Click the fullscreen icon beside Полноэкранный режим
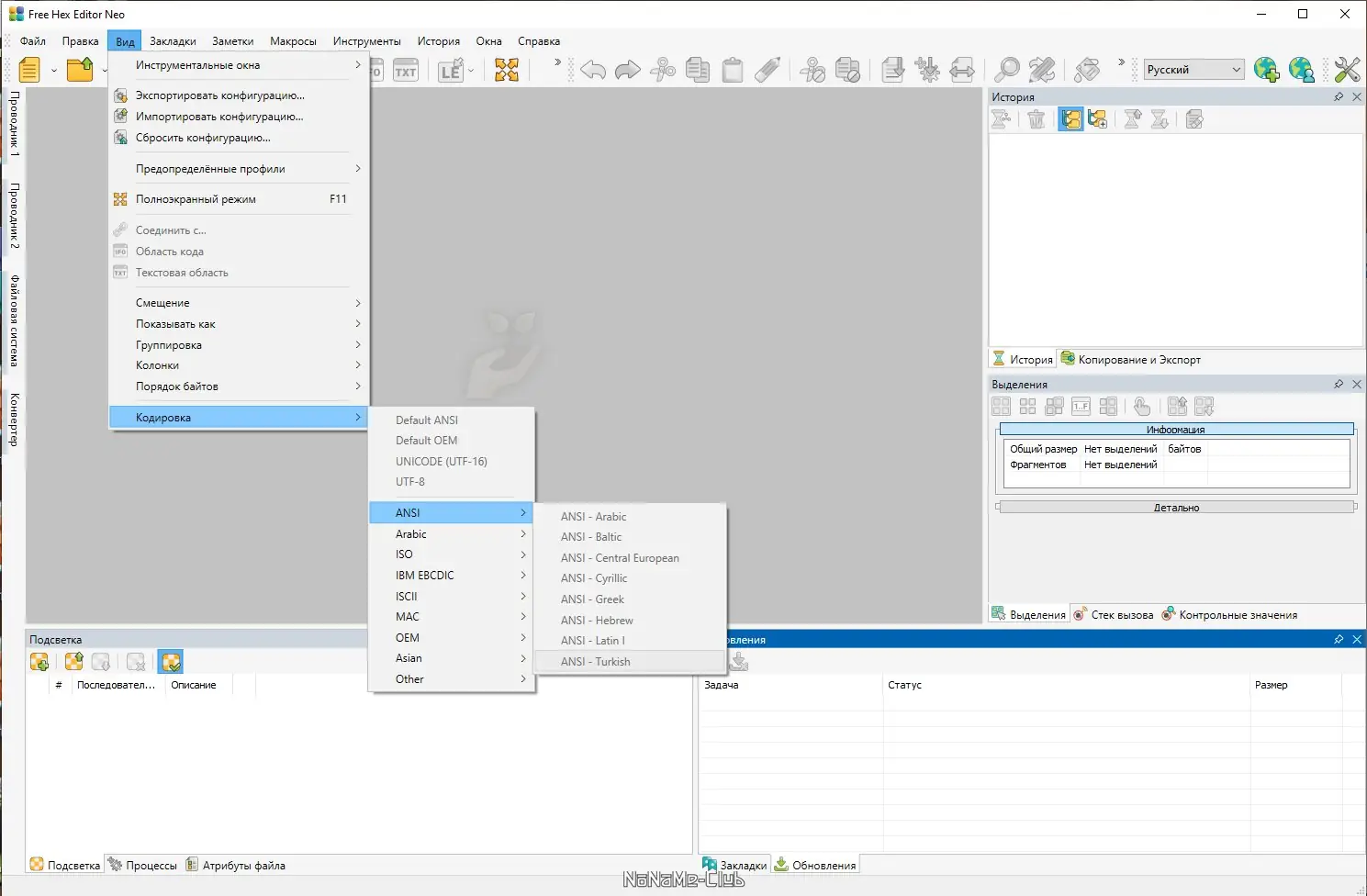This screenshot has height=896, width=1367. 120,199
